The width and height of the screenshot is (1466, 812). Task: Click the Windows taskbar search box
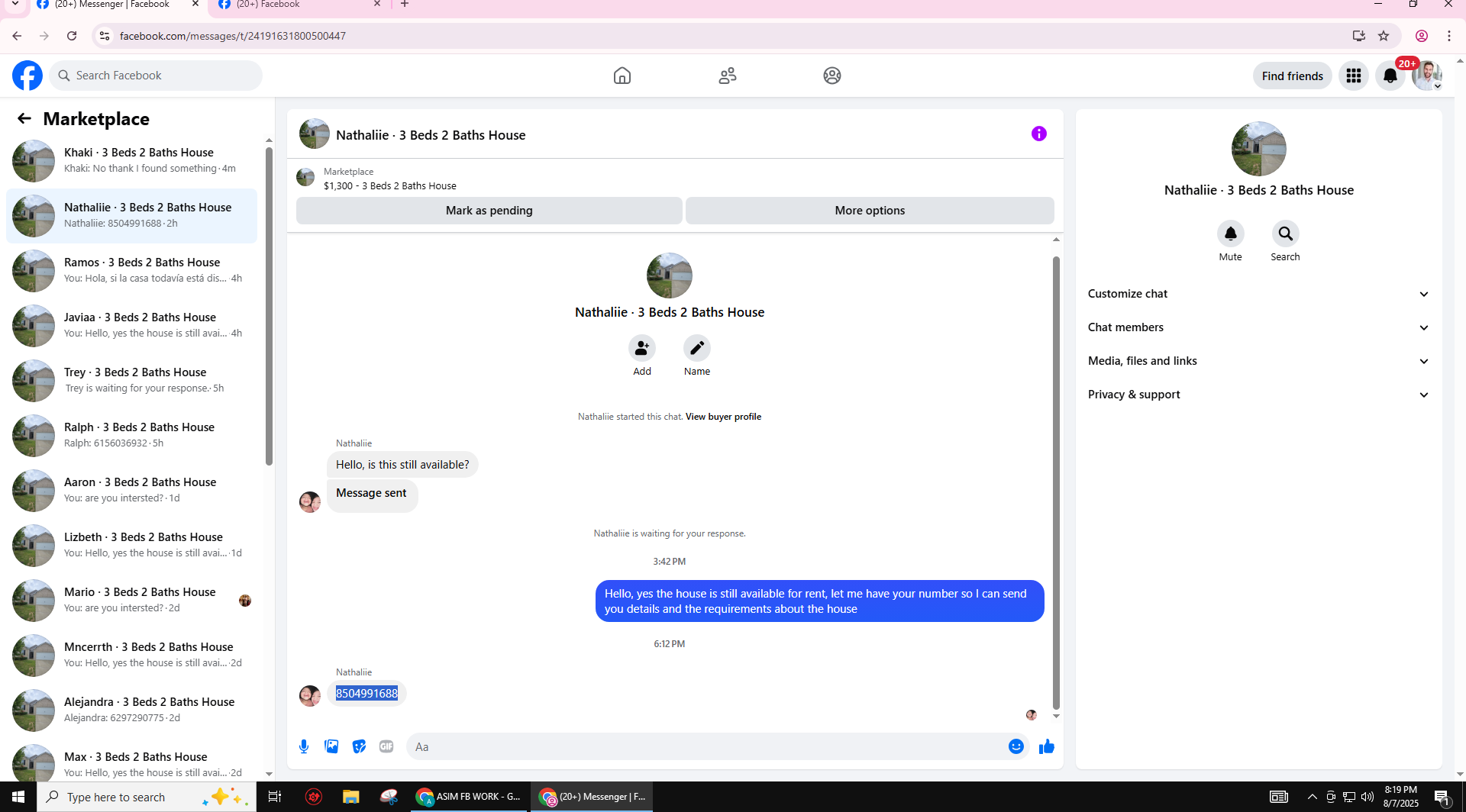coord(145,797)
